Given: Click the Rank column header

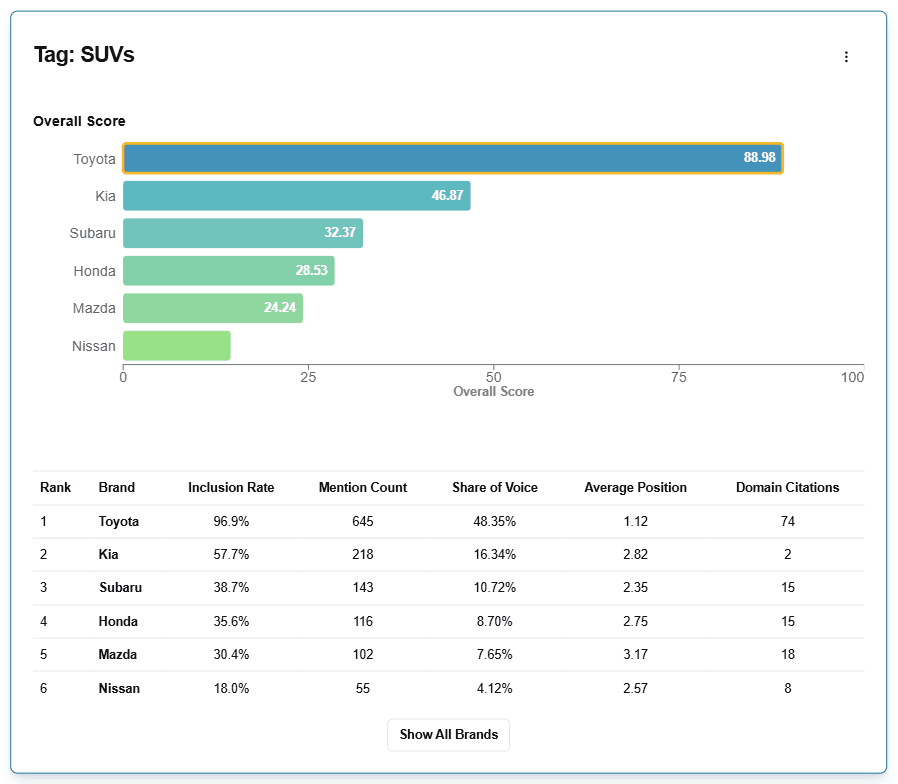Looking at the screenshot, I should click(x=56, y=488).
